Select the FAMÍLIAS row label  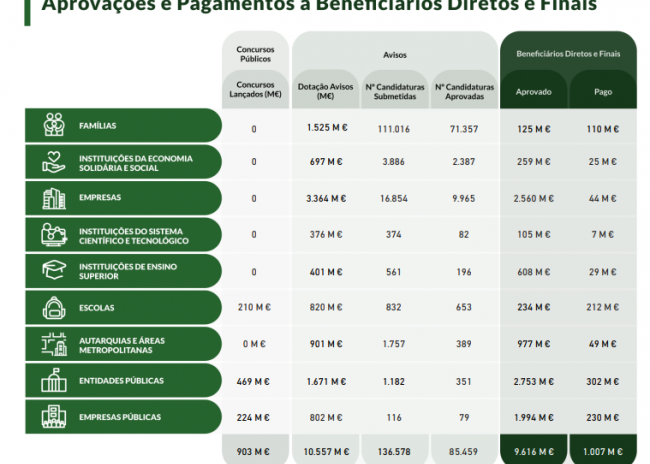pos(97,126)
